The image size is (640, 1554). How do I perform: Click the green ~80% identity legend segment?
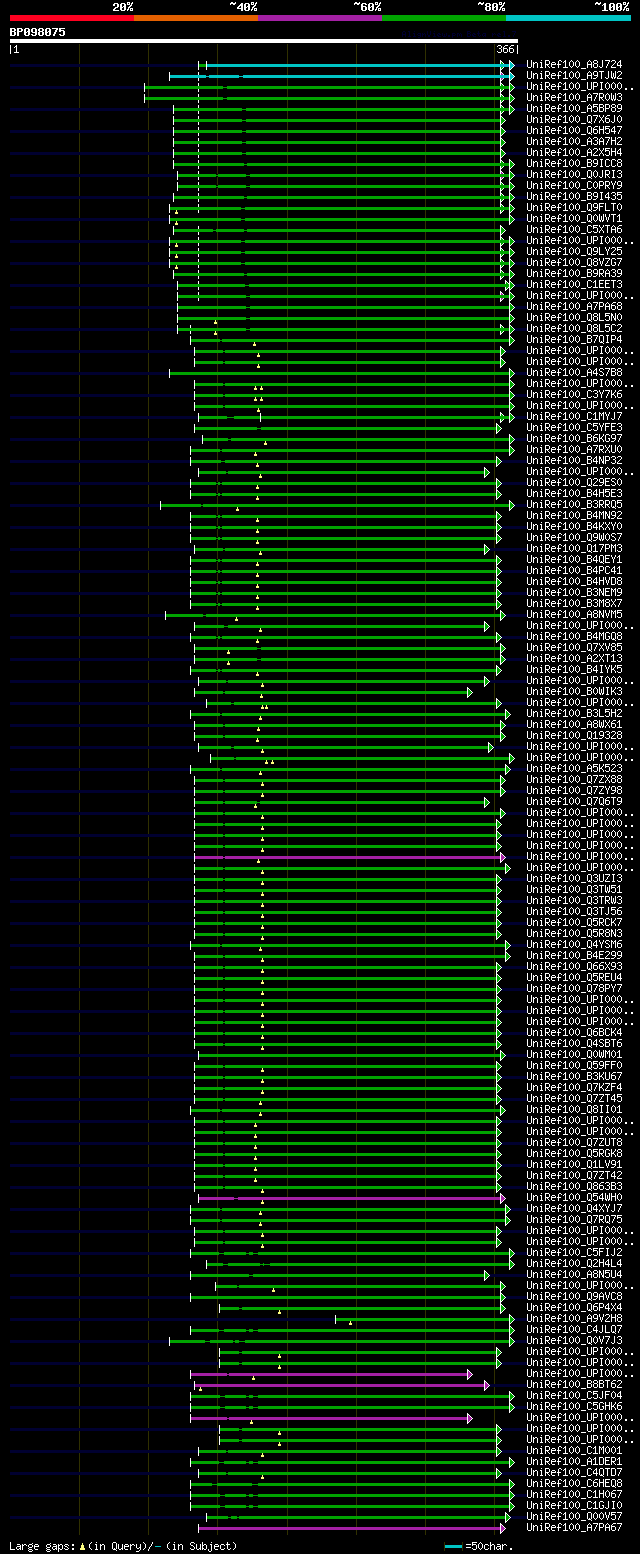coord(444,17)
